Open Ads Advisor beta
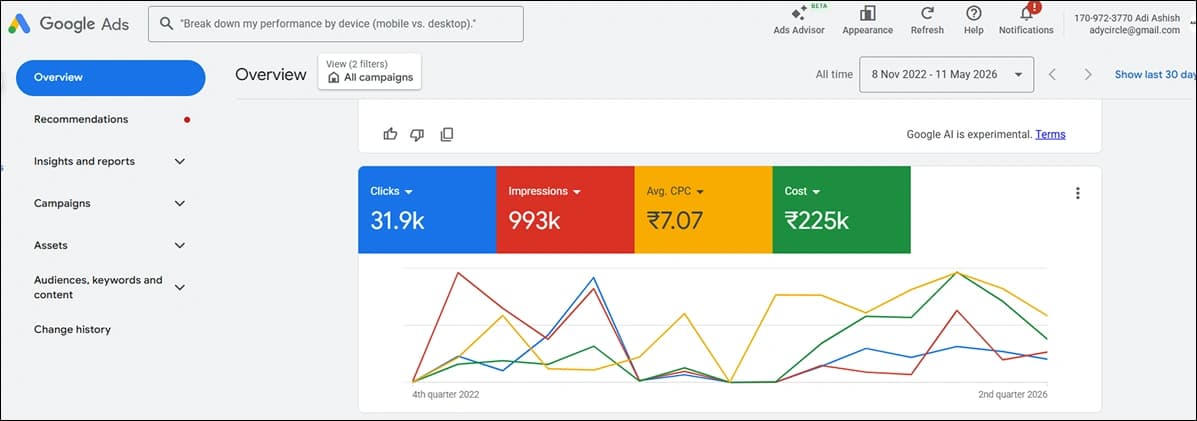This screenshot has height=421, width=1197. [799, 20]
